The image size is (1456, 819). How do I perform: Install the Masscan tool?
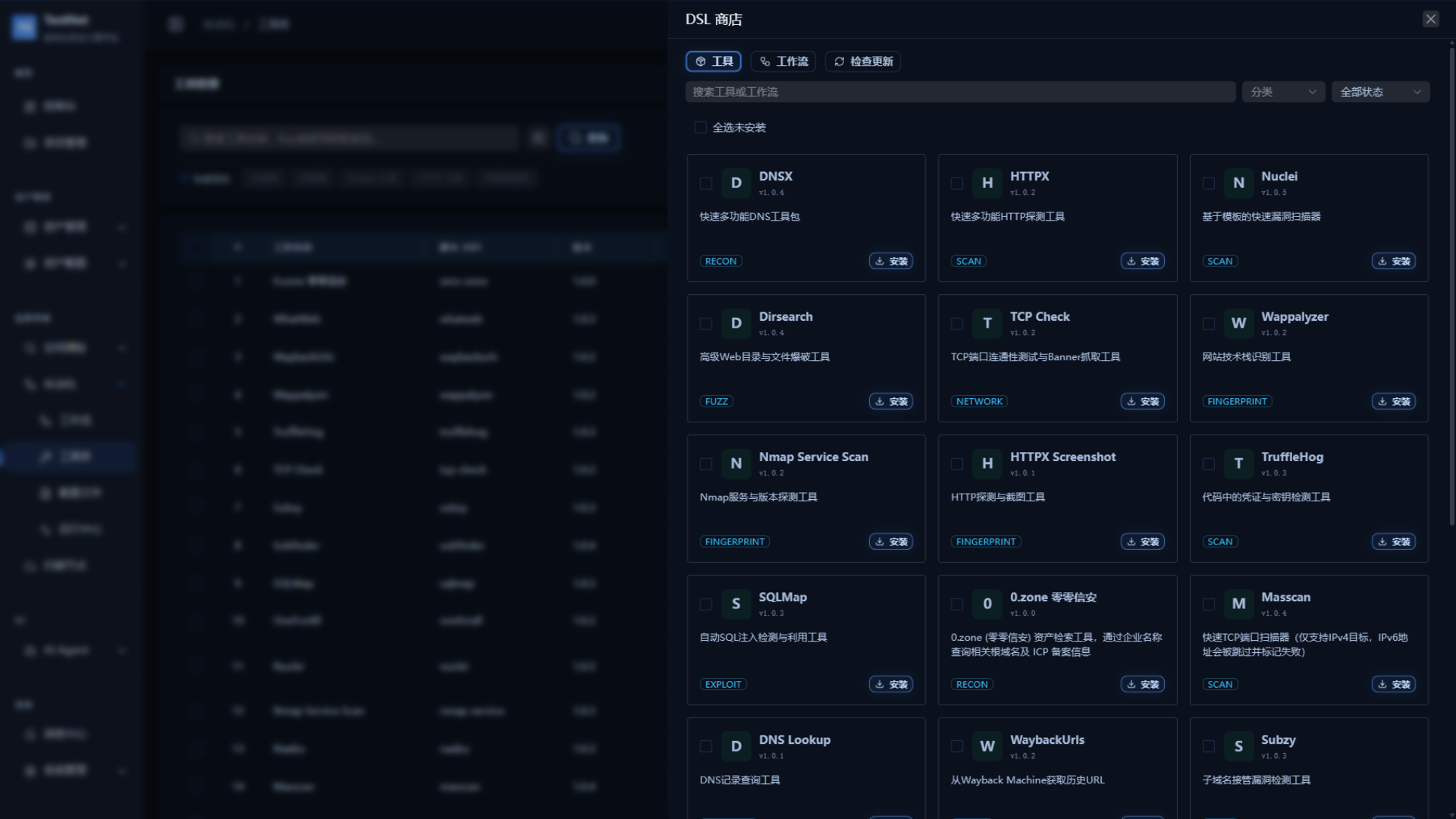(1394, 684)
